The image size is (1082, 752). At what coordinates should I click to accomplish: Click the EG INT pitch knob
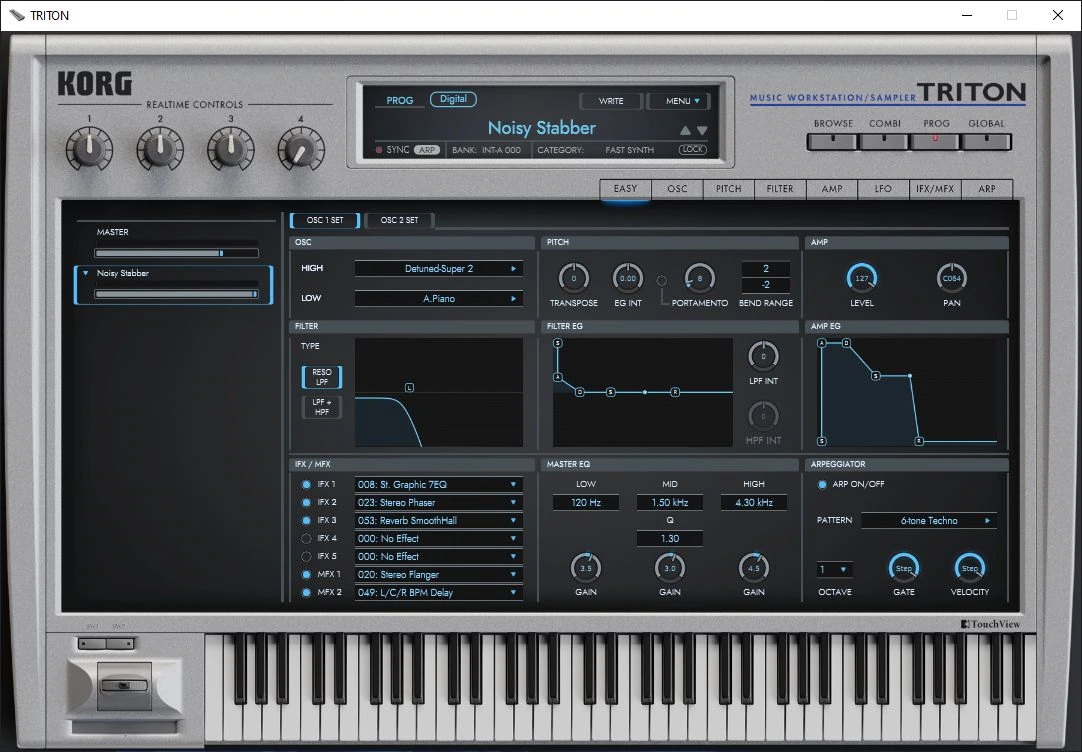pos(628,279)
